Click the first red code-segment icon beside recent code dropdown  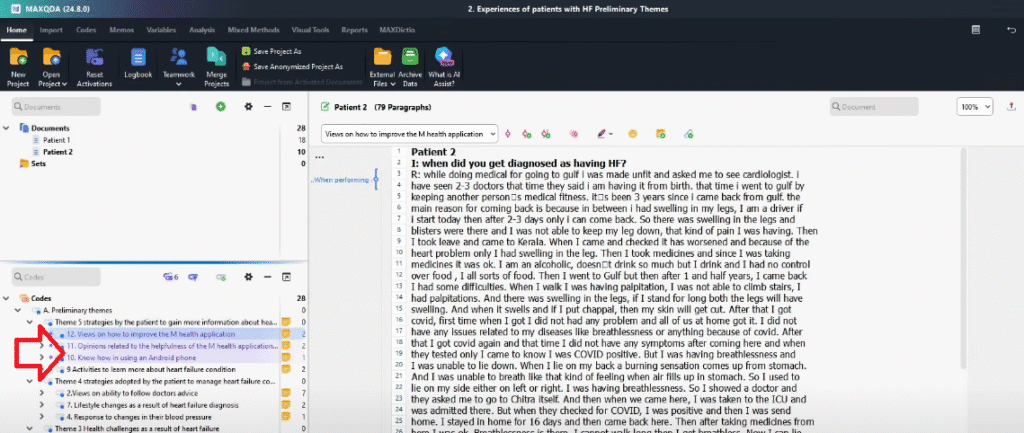(x=508, y=133)
